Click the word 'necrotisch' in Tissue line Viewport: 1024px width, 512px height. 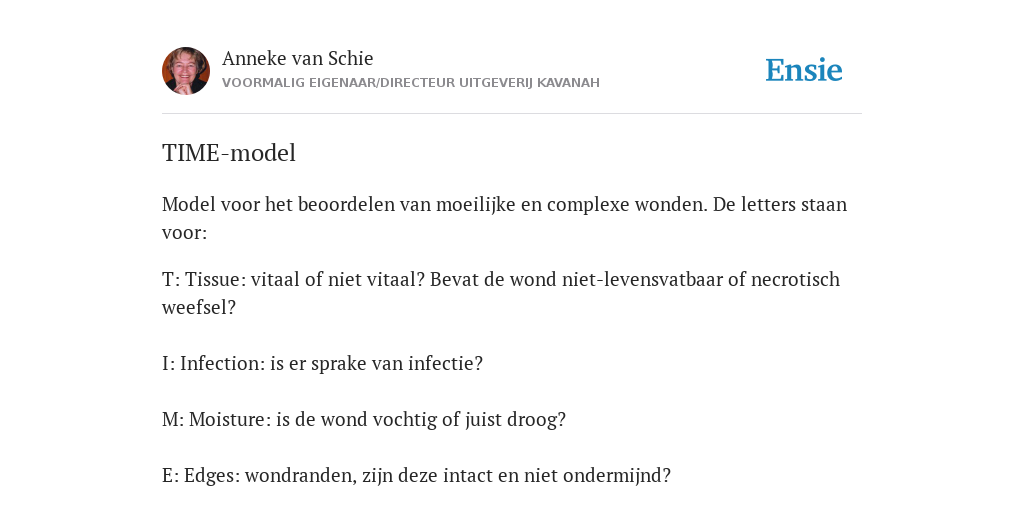795,280
